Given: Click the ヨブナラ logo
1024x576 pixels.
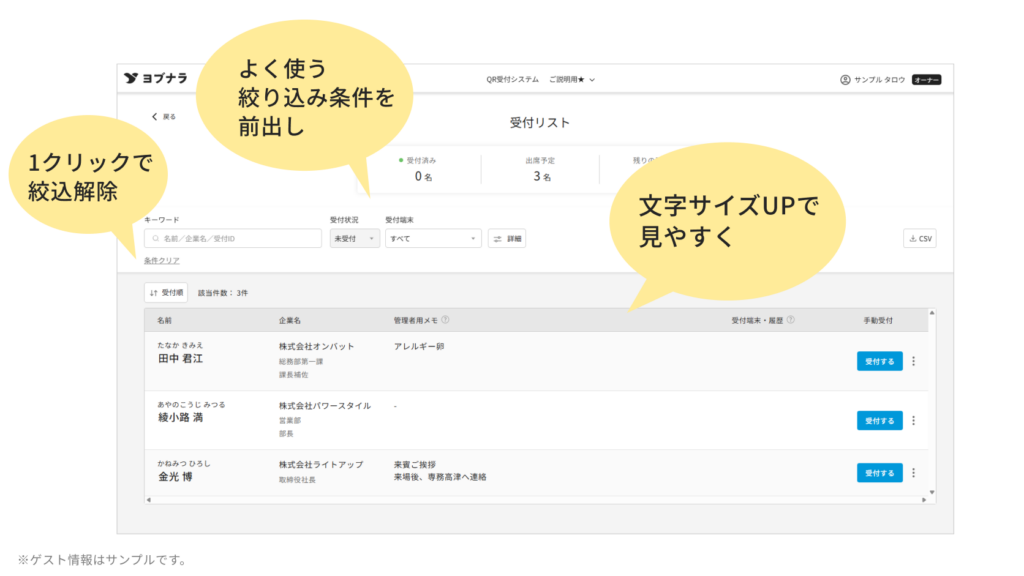Looking at the screenshot, I should pyautogui.click(x=155, y=78).
